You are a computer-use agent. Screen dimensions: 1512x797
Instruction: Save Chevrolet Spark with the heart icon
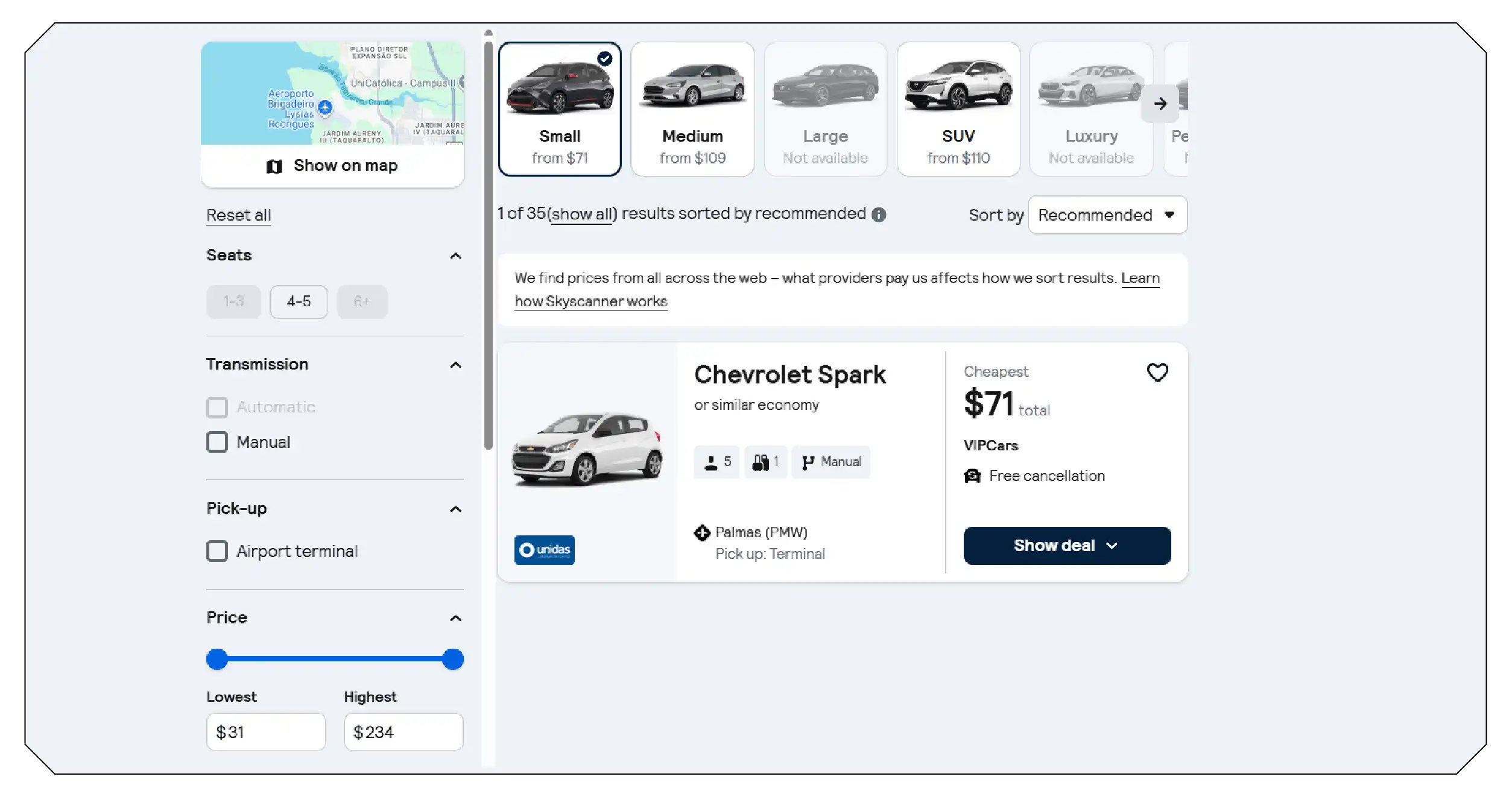[1157, 373]
